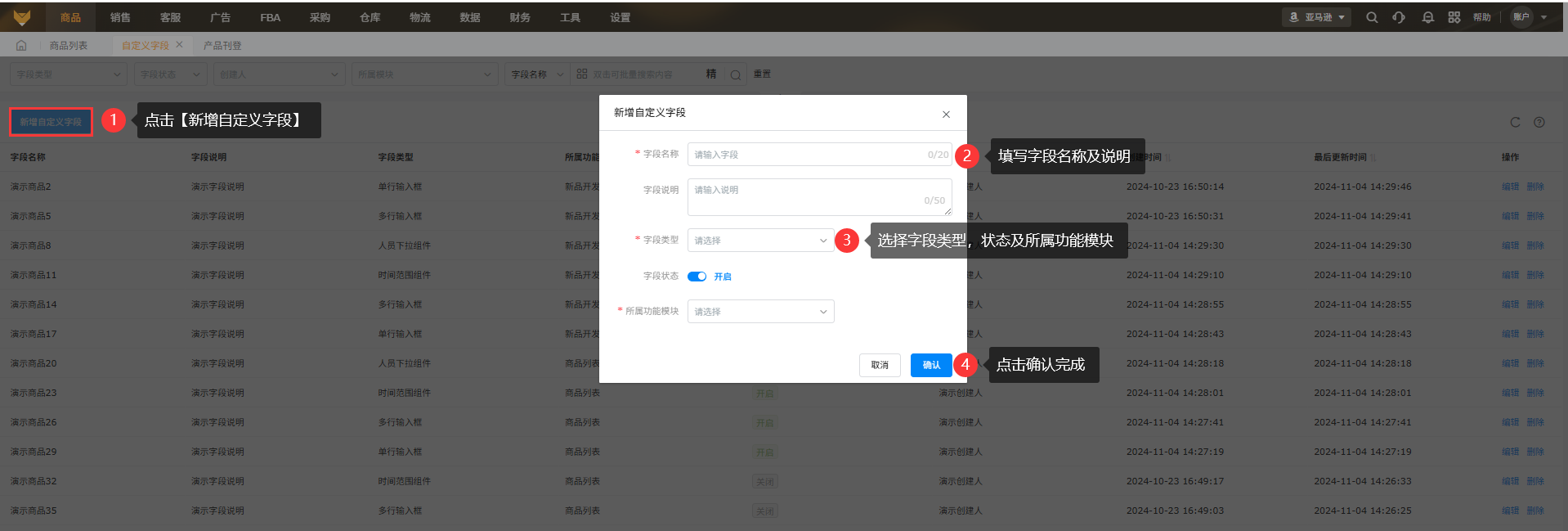Click the global search magnifier icon
The width and height of the screenshot is (1568, 531).
1372,17
